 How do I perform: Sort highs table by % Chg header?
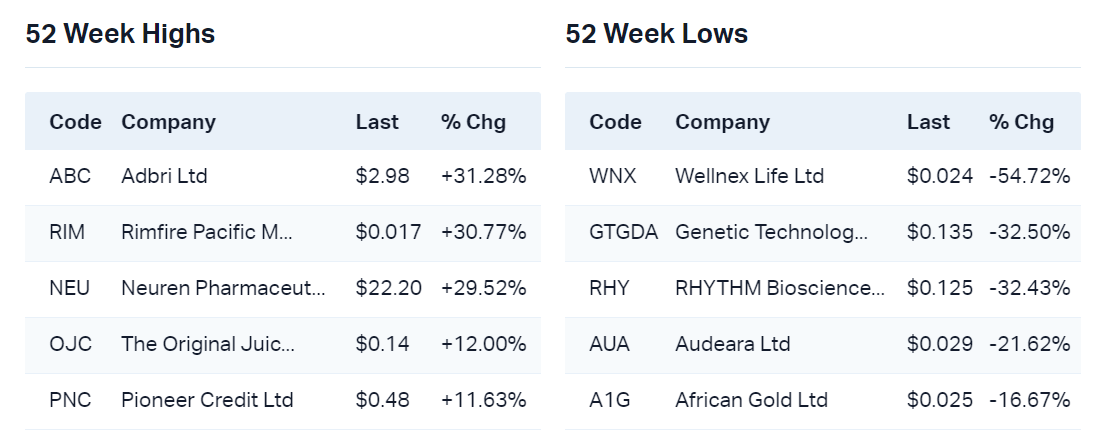(x=473, y=122)
